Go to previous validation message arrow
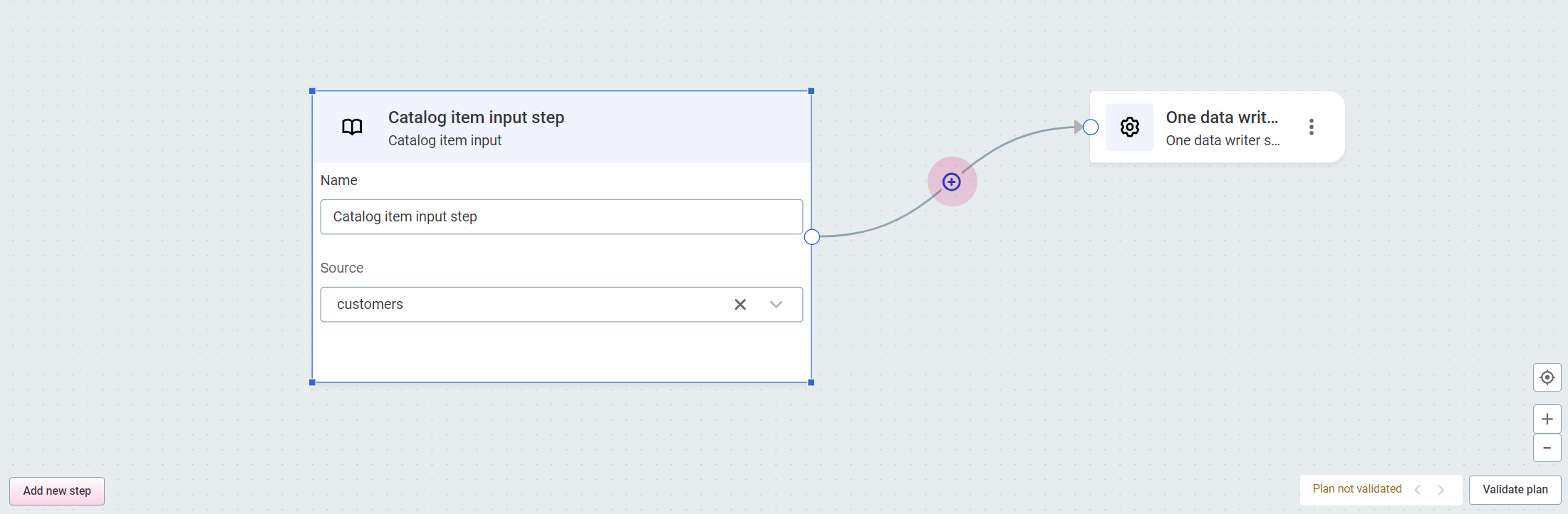This screenshot has height=514, width=1568. (x=1418, y=490)
